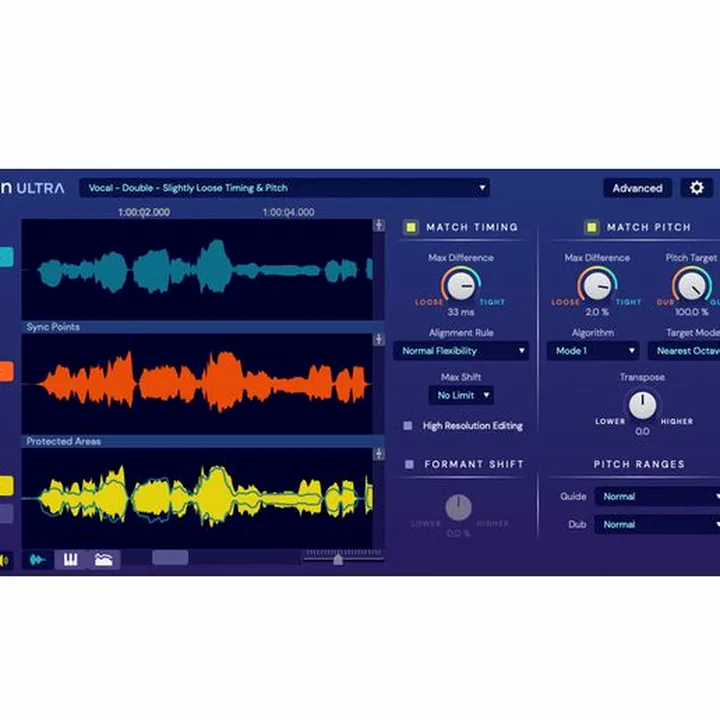Open the Alignment Rule Normal Flexibility dropdown

click(461, 351)
